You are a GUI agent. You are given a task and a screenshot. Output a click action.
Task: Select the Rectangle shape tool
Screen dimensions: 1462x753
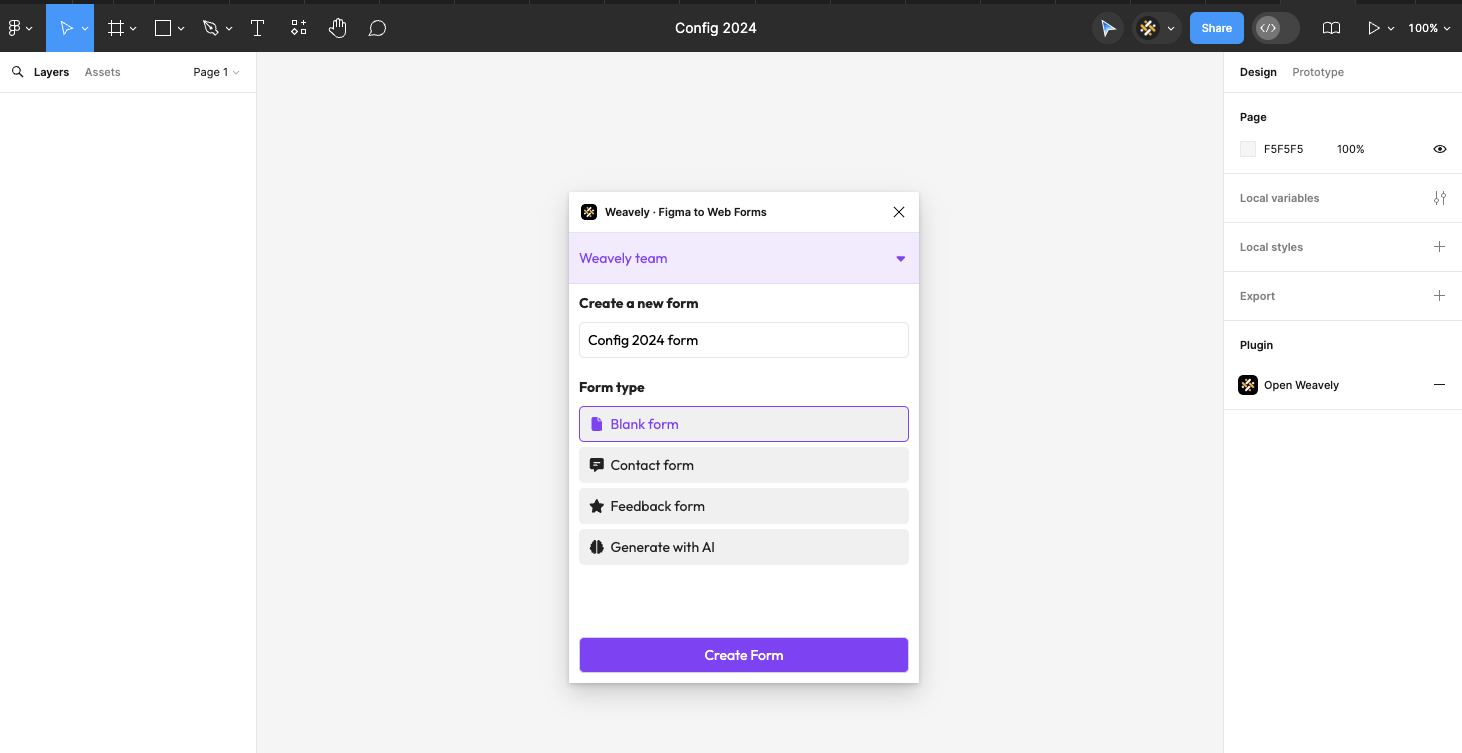tap(163, 28)
